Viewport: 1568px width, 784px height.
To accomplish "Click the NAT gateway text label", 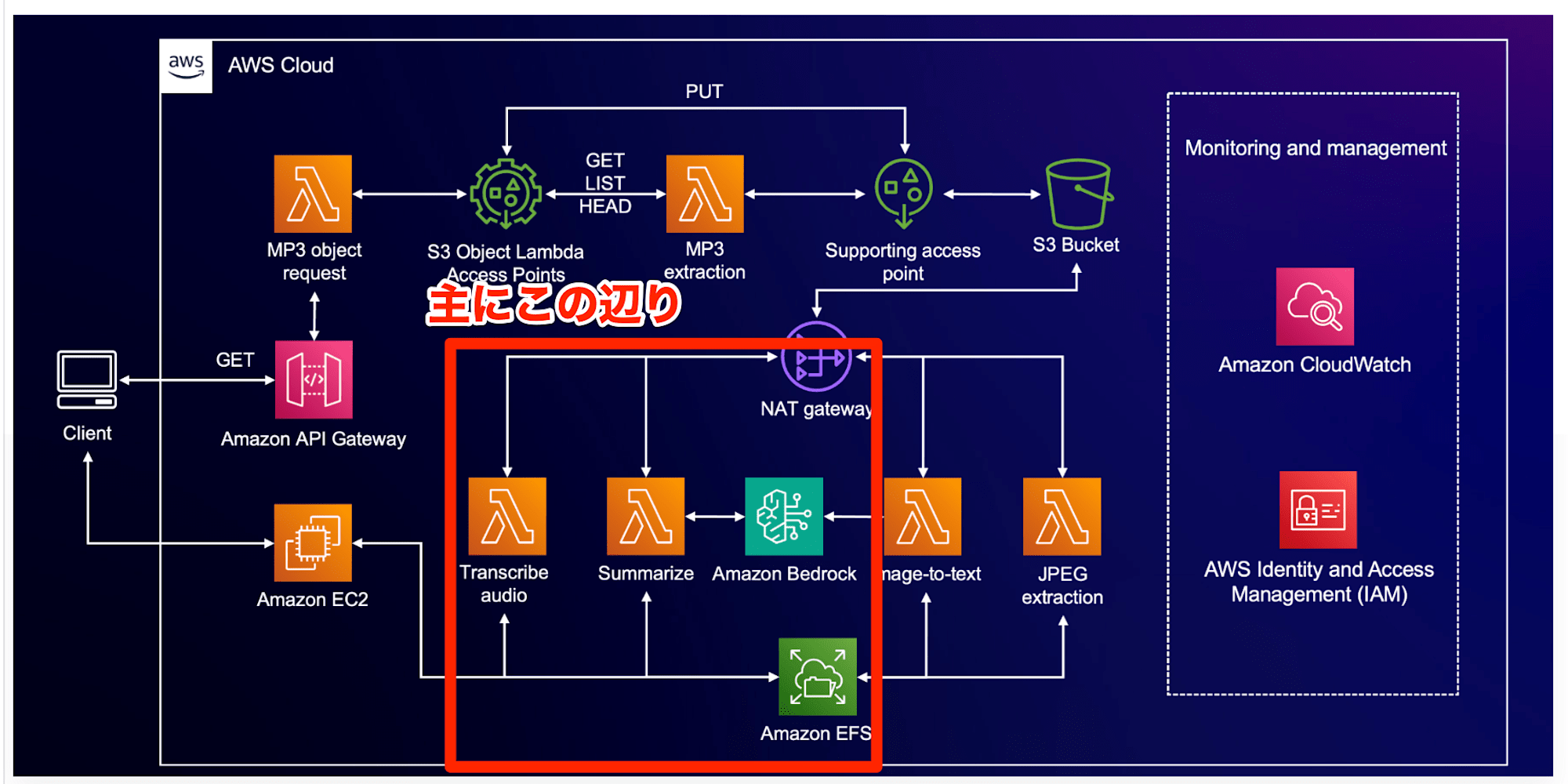I will (x=816, y=409).
